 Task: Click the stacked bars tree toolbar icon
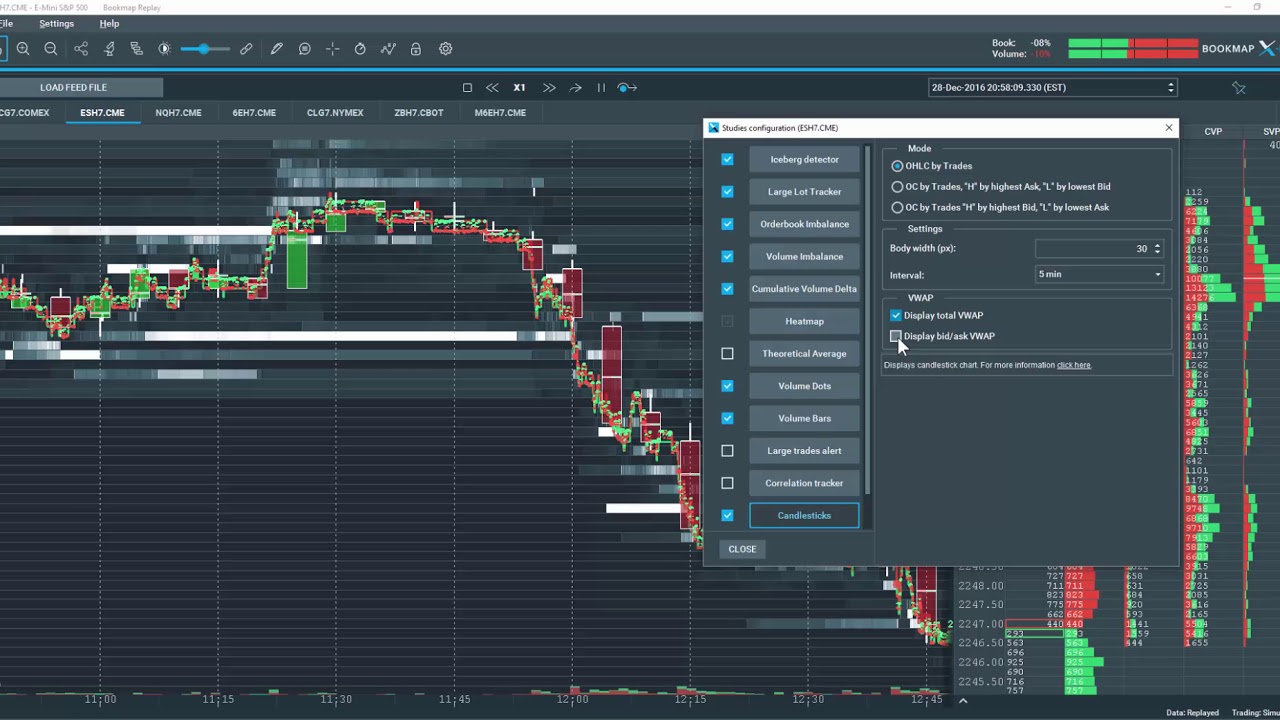pyautogui.click(x=137, y=49)
